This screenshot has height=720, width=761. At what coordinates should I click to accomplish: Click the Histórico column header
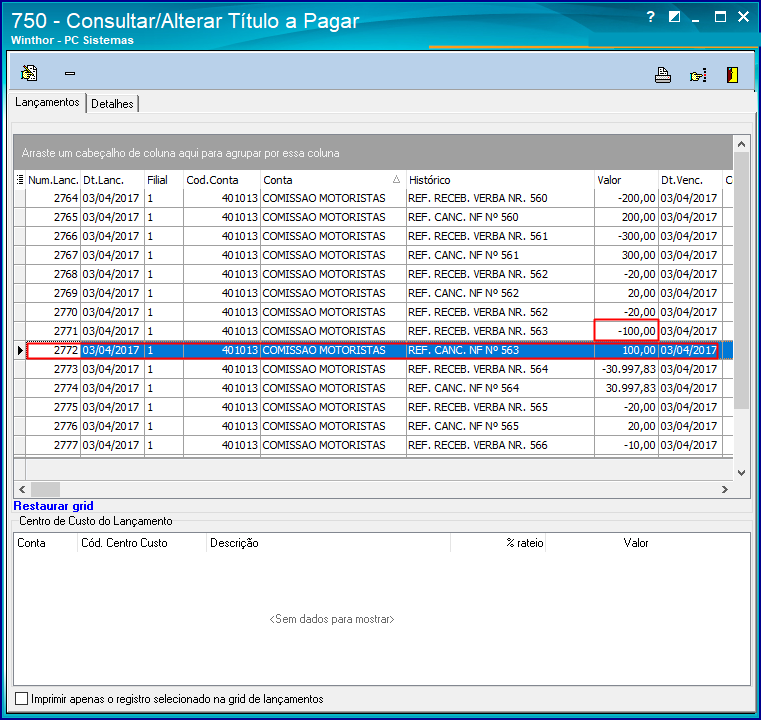(x=500, y=180)
